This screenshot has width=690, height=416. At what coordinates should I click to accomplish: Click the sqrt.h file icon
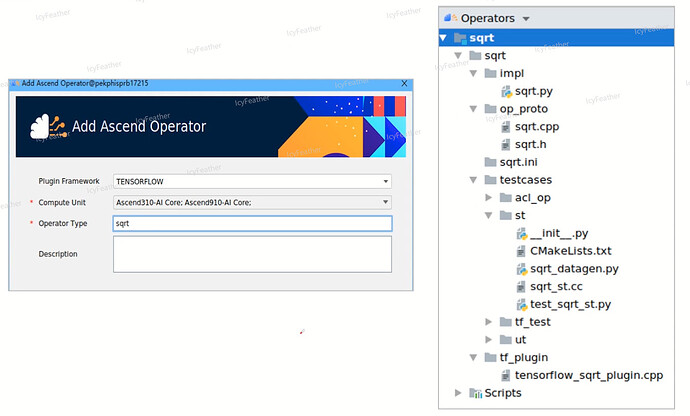506,144
